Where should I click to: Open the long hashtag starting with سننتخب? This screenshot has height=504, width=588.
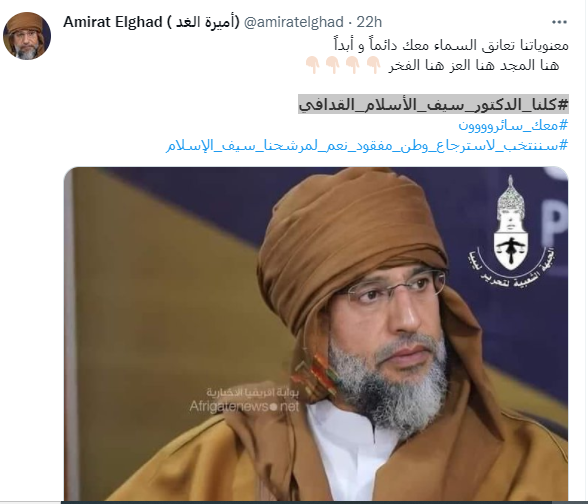coord(367,145)
